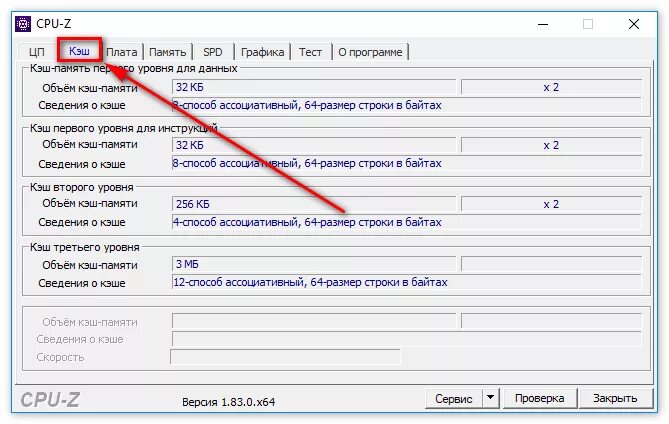Click the Кэш первого уровня для инструкций title
Viewport: 669px width, 424px height.
coord(123,128)
